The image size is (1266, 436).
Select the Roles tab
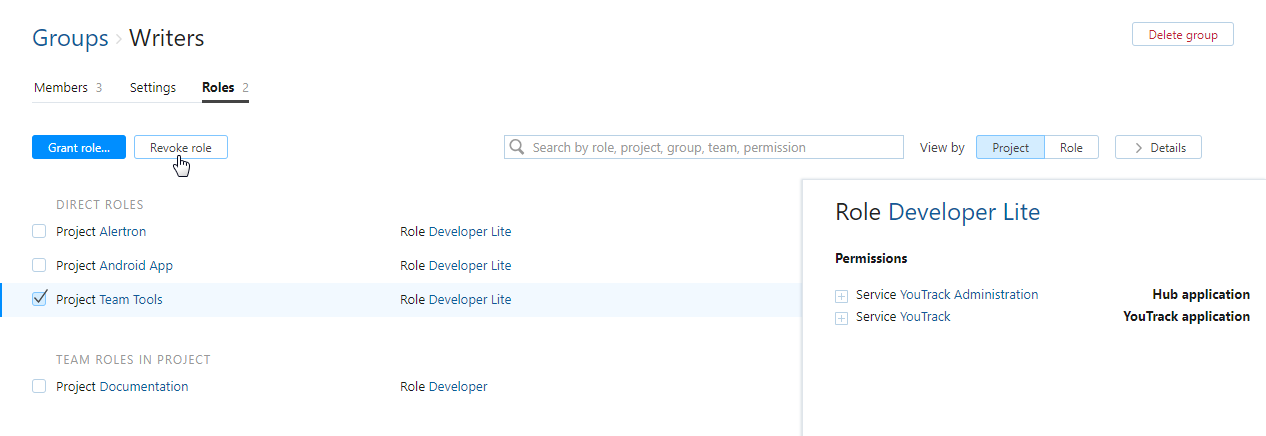coord(224,88)
